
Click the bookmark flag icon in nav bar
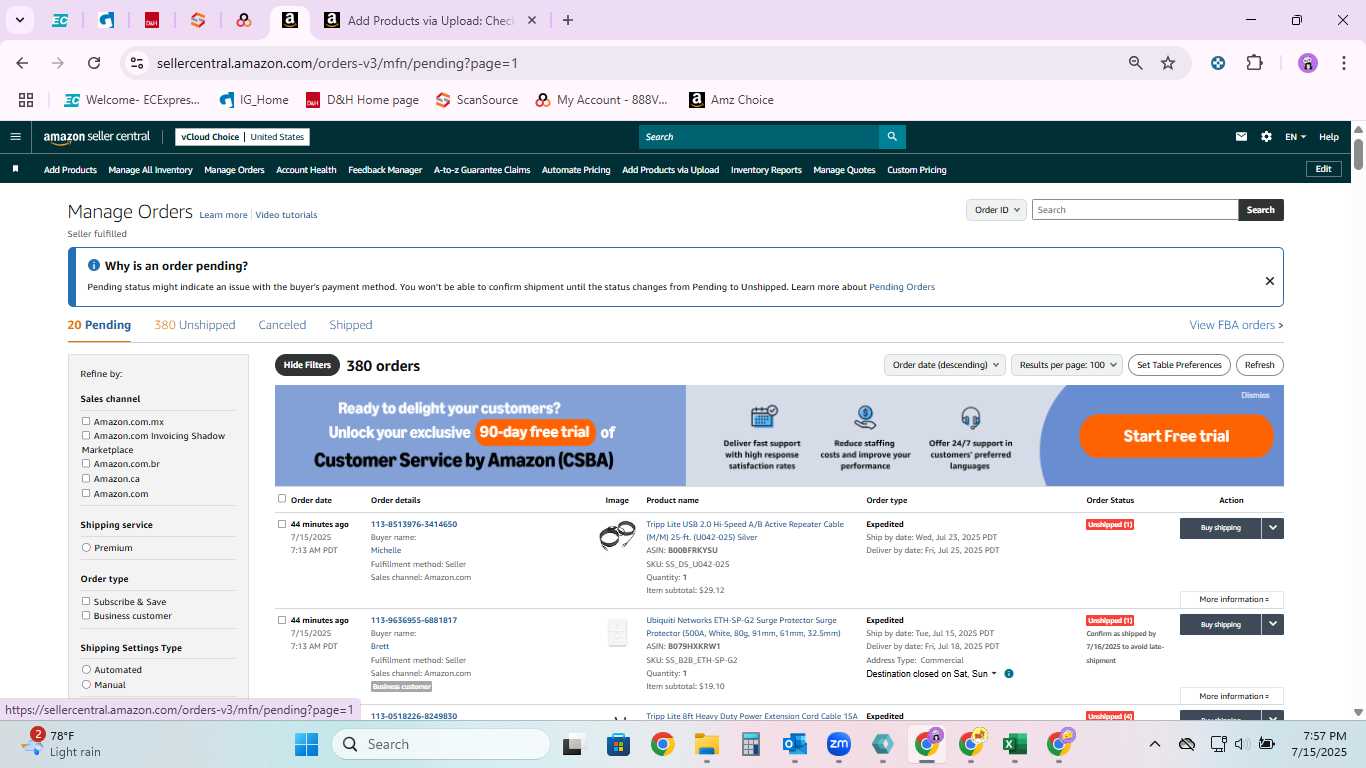pyautogui.click(x=15, y=169)
